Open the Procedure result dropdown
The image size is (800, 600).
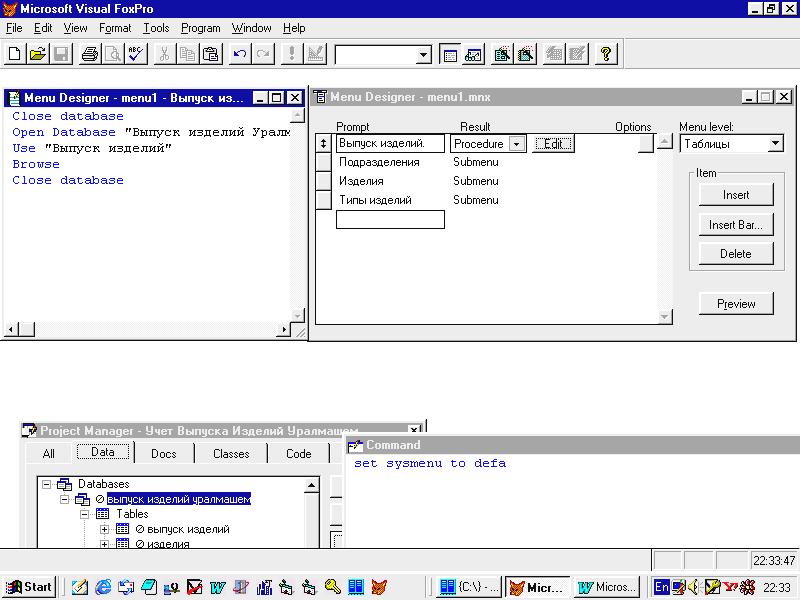pyautogui.click(x=517, y=144)
